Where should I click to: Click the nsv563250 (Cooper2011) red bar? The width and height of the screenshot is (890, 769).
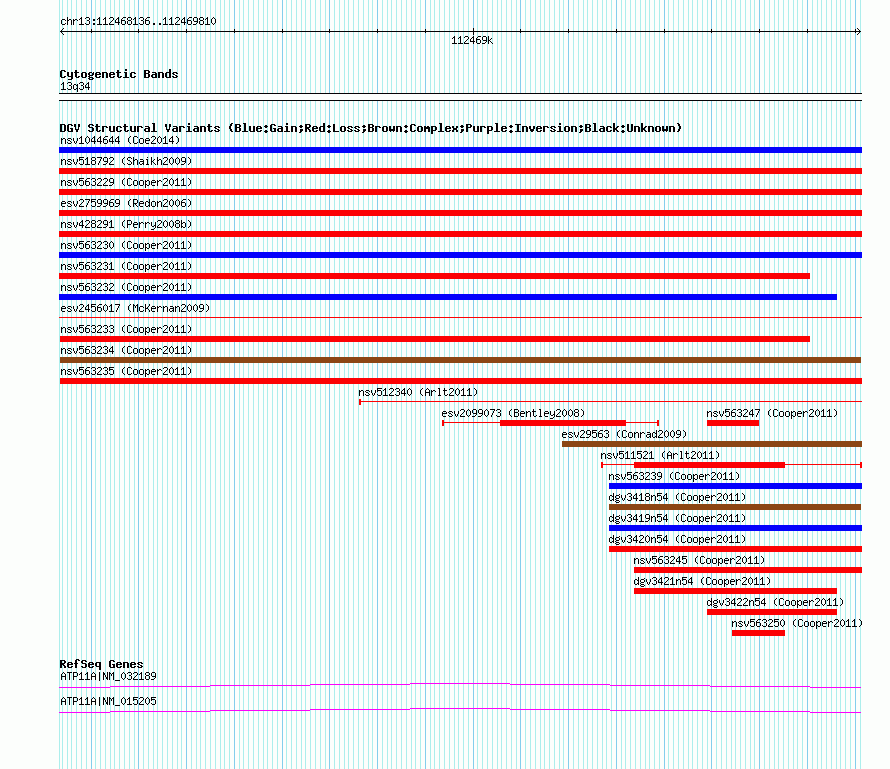pos(758,633)
